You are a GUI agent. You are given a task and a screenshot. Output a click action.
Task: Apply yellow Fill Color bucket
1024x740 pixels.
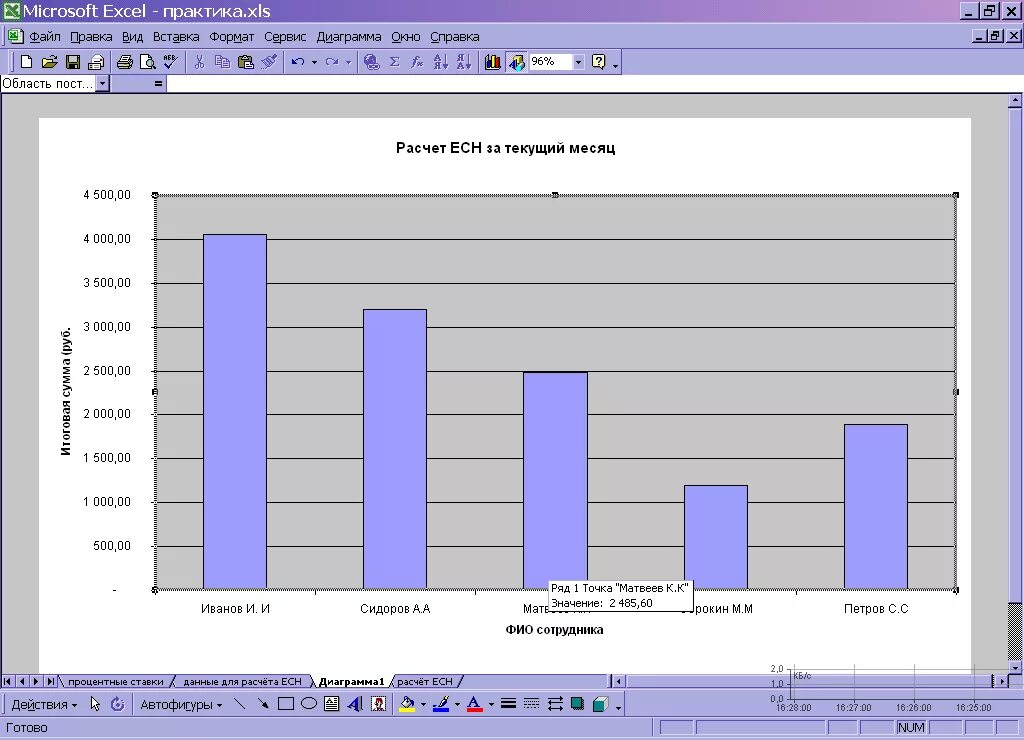(x=407, y=704)
